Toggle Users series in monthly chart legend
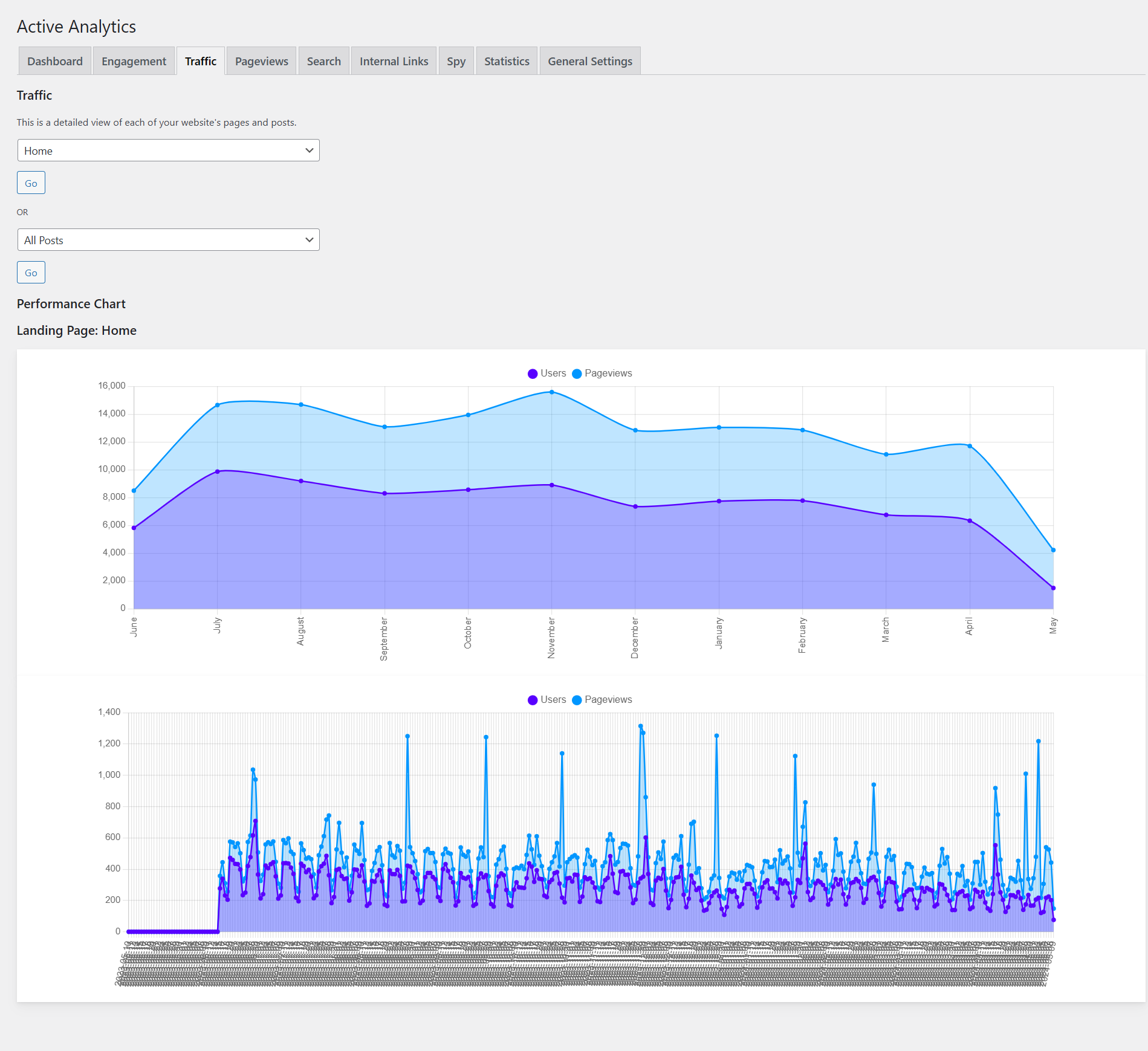1148x1051 pixels. pos(546,374)
